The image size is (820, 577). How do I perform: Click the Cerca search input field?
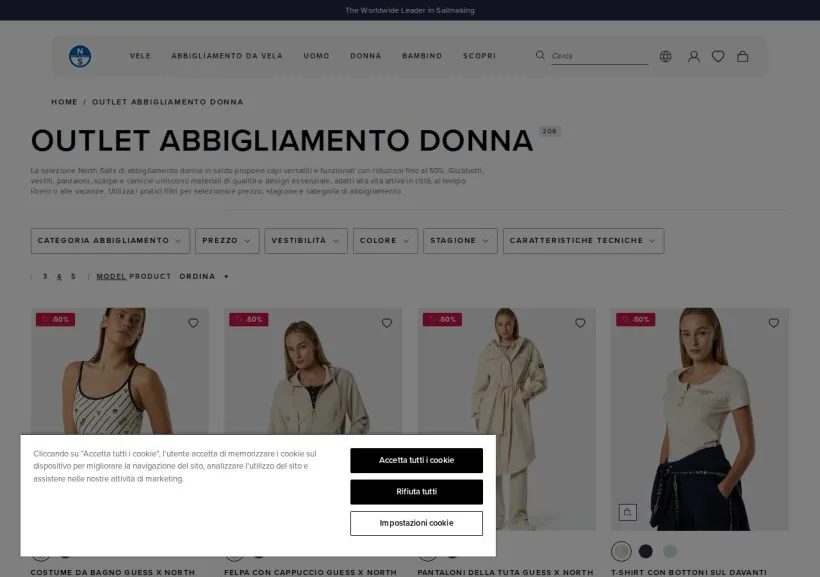click(600, 56)
